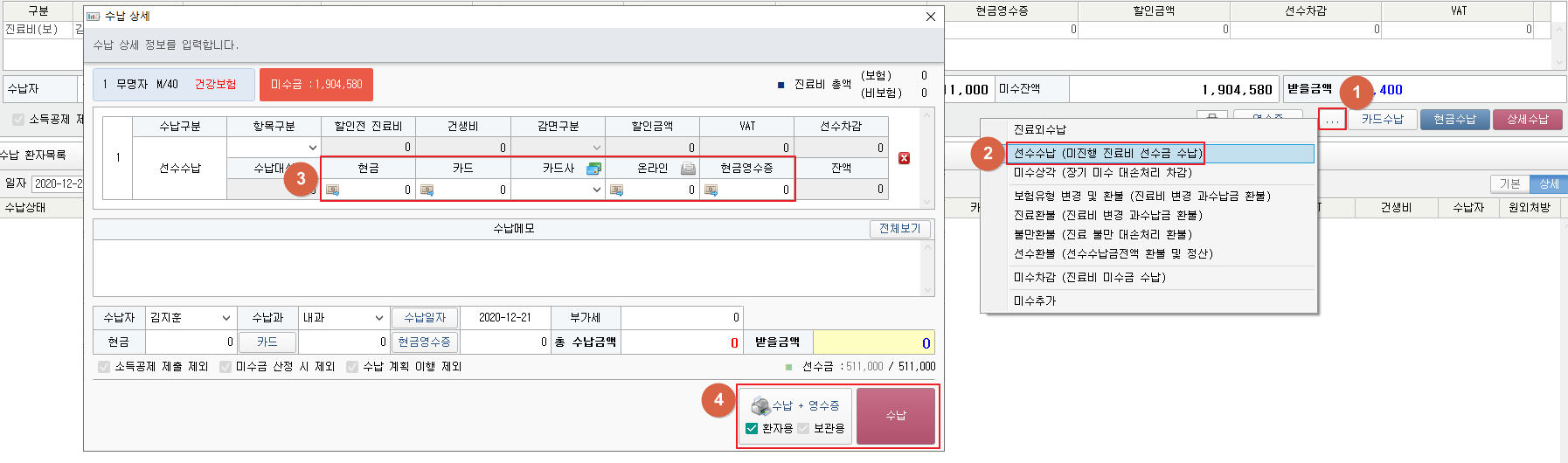1568x463 pixels.
Task: Toggle the 보관용 checkbox
Action: [x=803, y=428]
